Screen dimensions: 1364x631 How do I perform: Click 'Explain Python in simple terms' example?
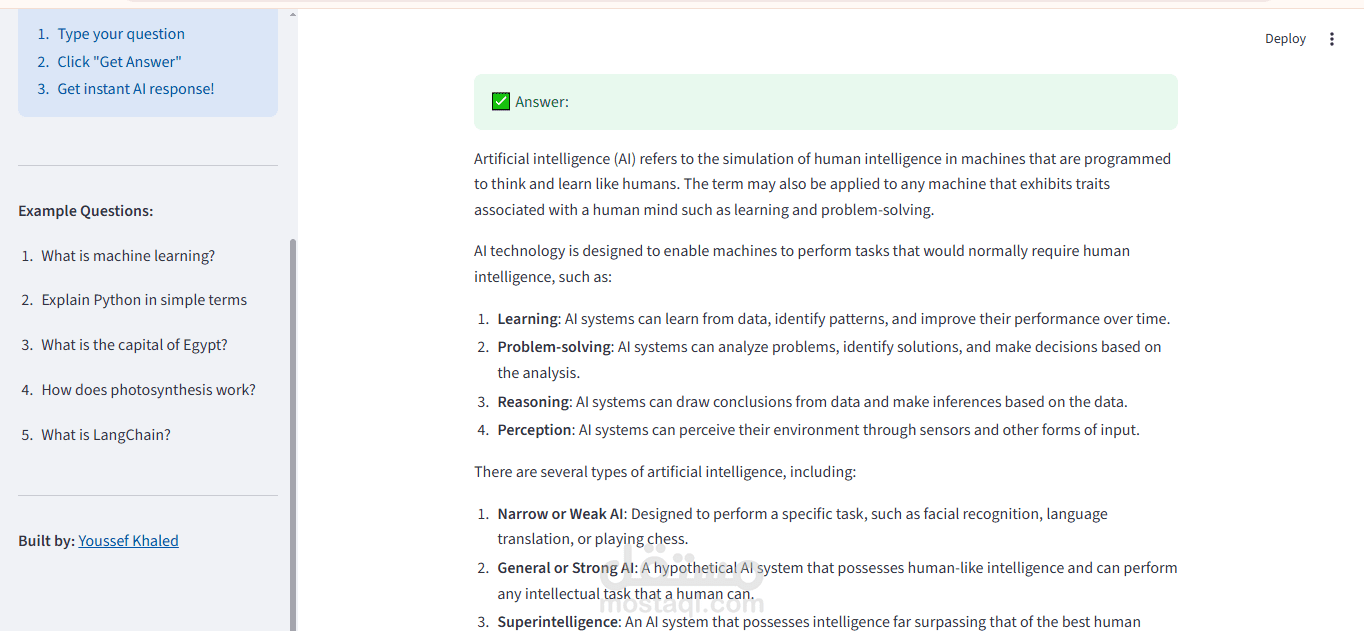tap(144, 299)
